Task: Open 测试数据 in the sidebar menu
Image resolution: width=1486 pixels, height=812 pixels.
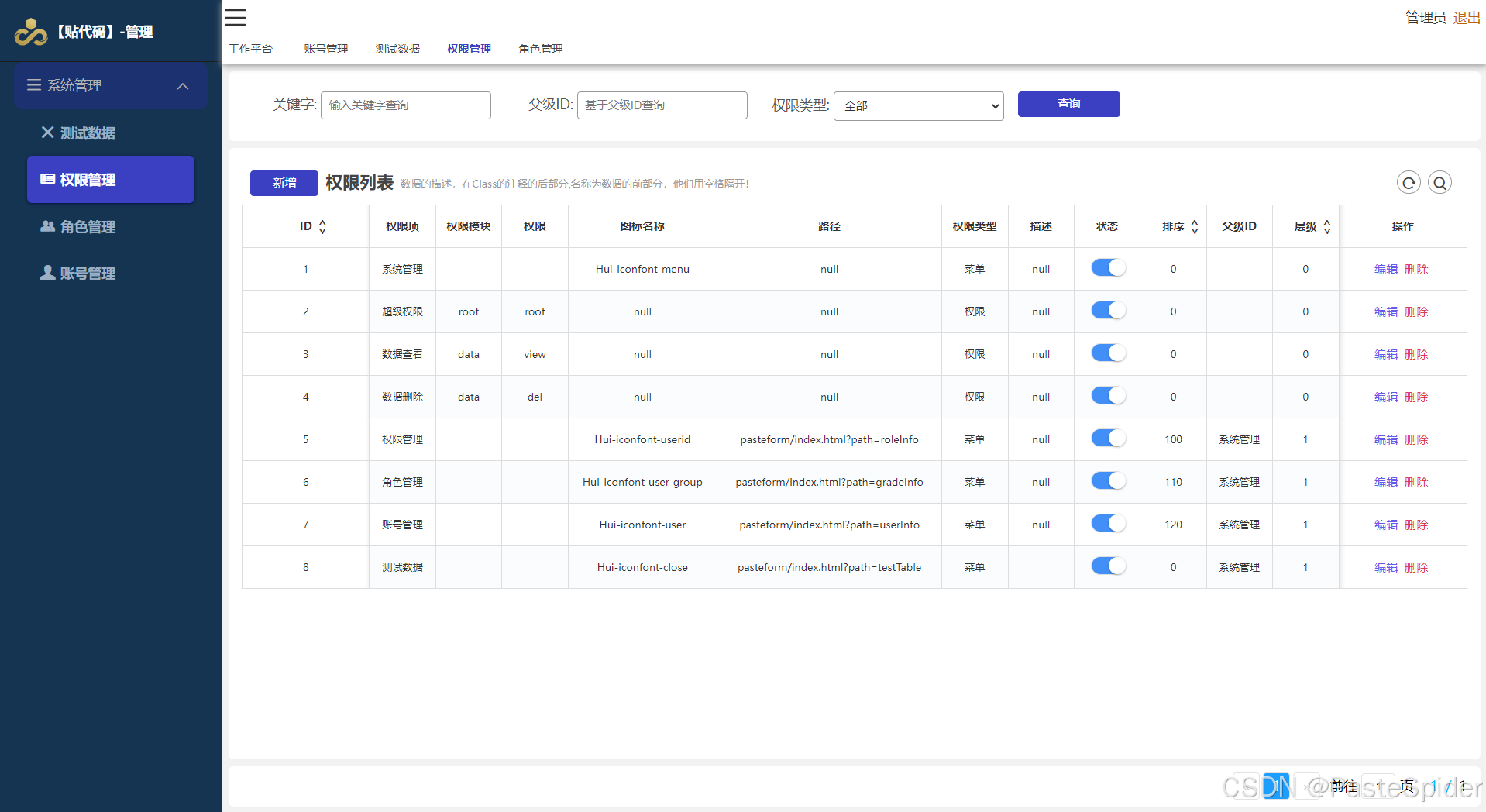Action: [x=111, y=132]
